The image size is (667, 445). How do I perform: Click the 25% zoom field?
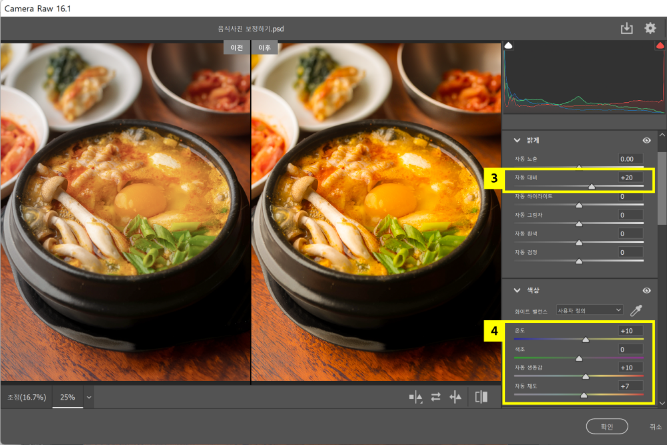tap(68, 397)
